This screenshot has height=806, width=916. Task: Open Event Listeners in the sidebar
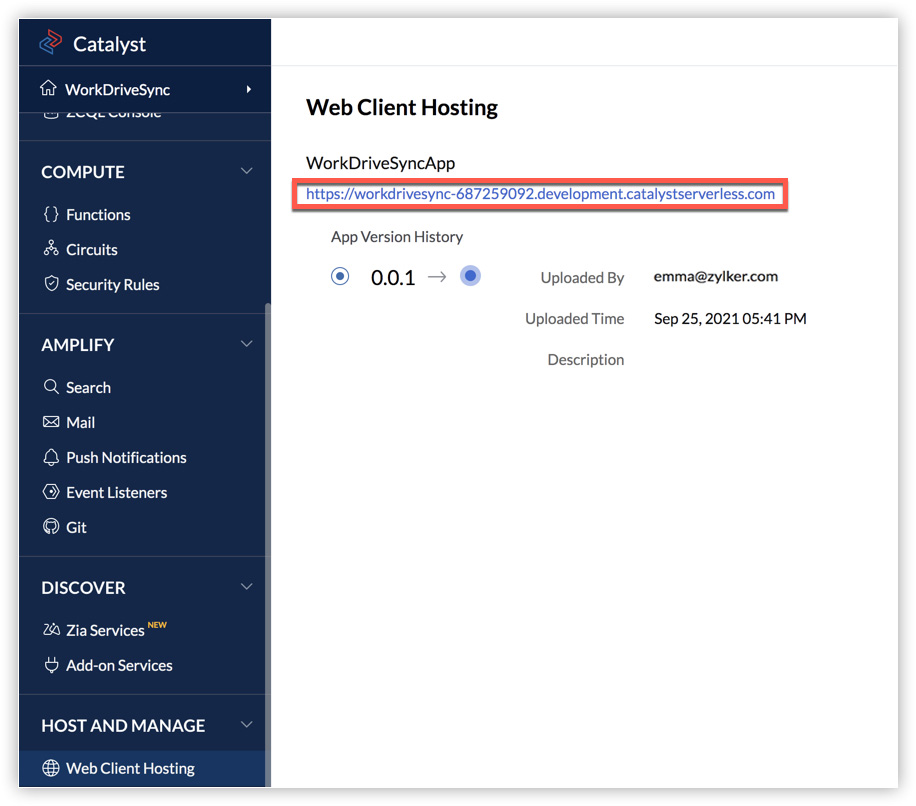116,492
